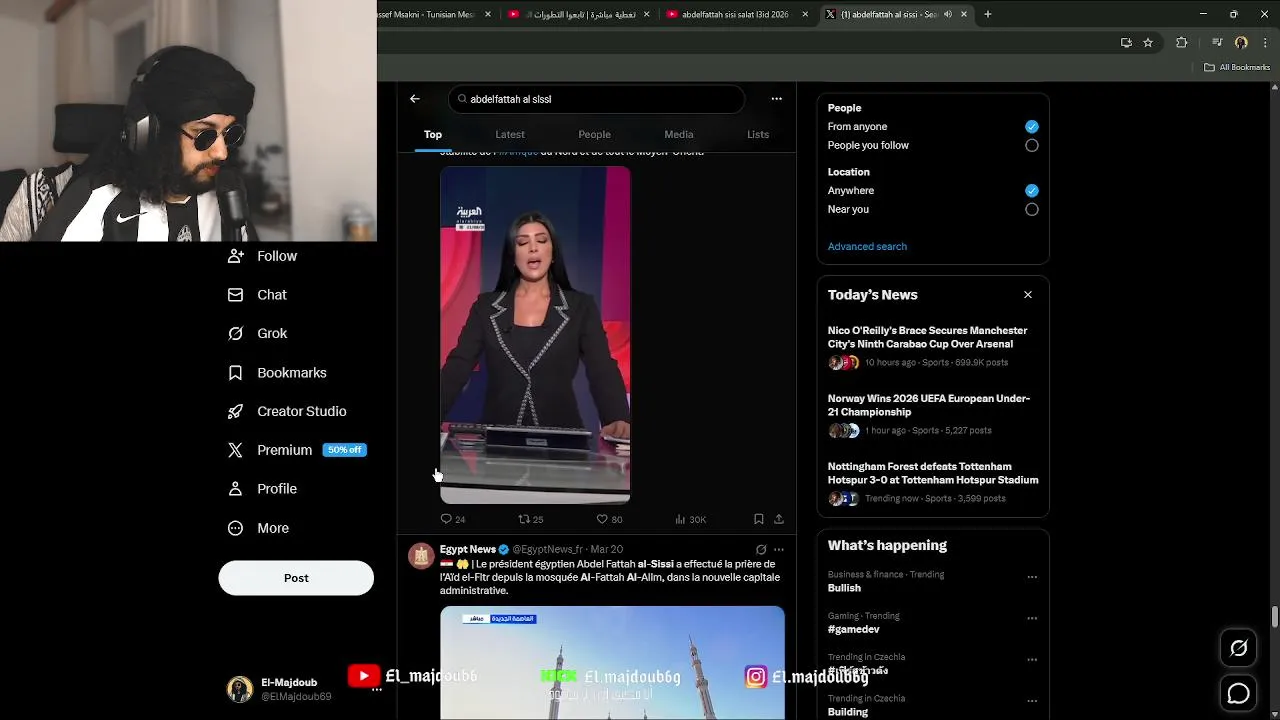Go back with the search arrow

point(415,99)
